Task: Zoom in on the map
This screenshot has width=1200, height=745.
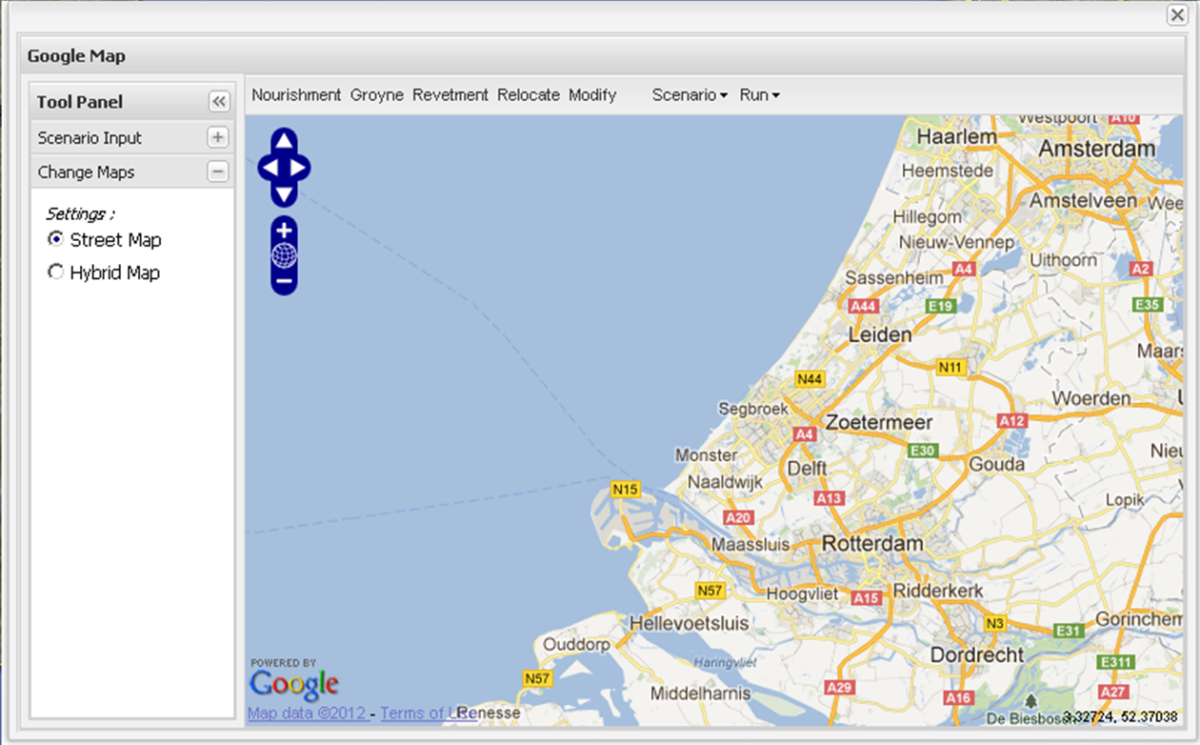Action: (x=284, y=229)
